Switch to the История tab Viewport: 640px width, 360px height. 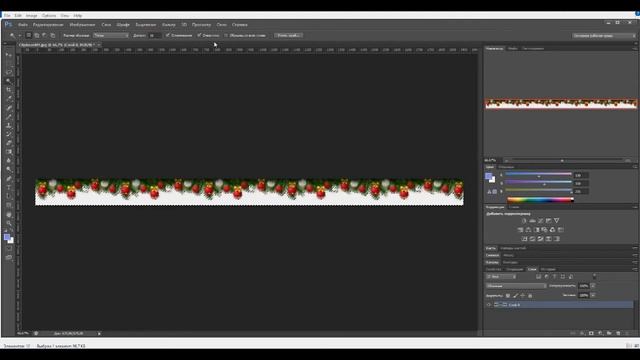tap(548, 269)
